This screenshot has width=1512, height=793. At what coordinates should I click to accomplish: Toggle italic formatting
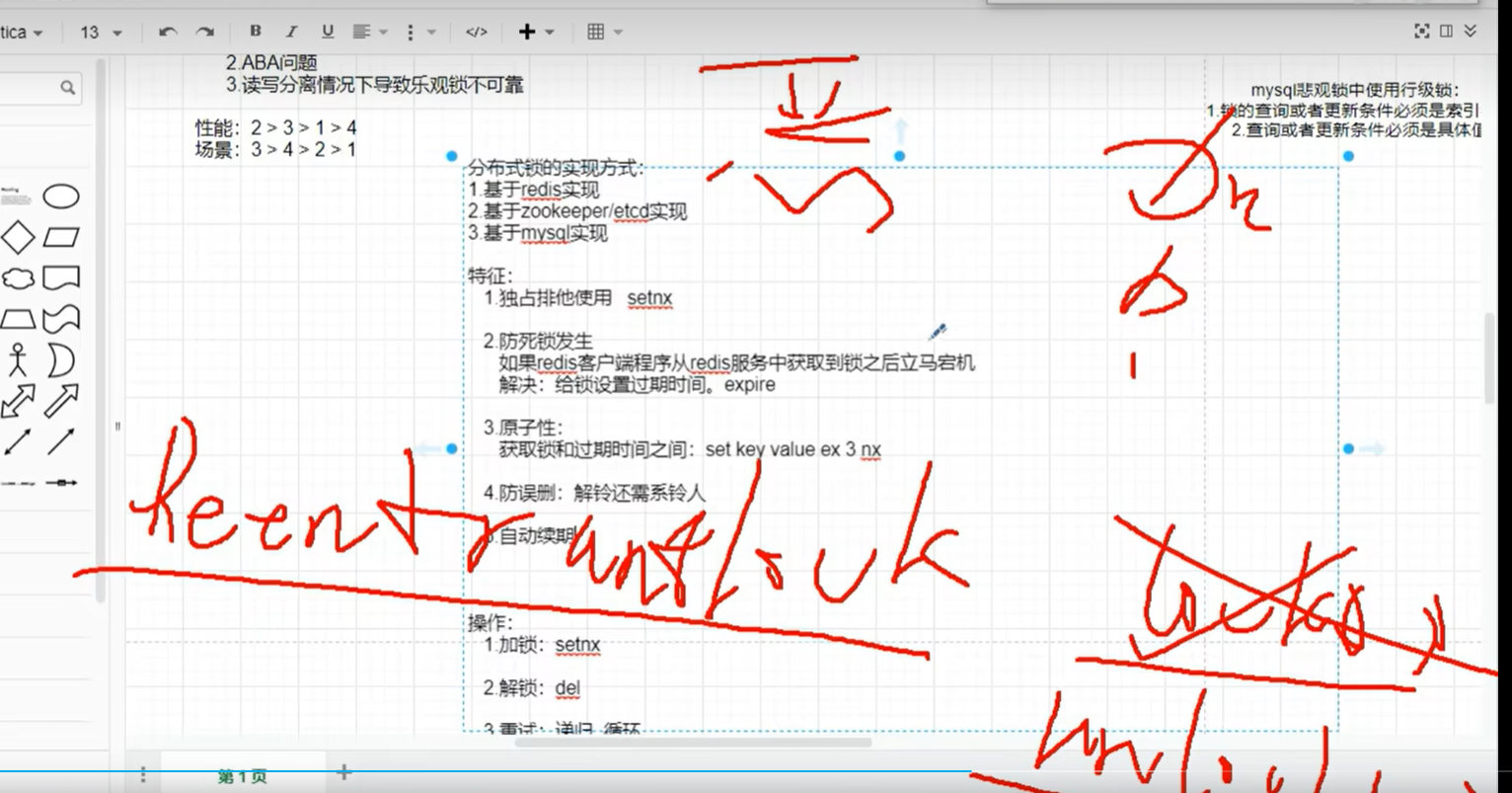pos(291,32)
